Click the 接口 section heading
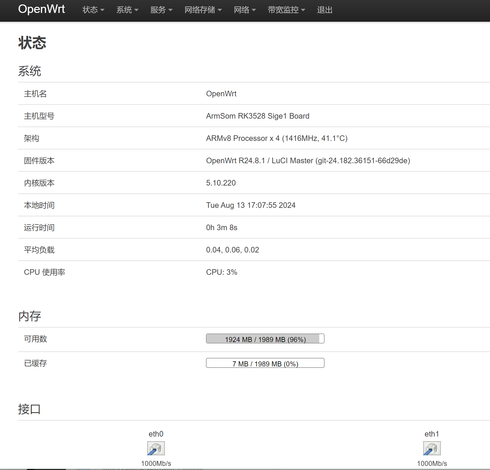The height and width of the screenshot is (470, 490). [x=29, y=409]
